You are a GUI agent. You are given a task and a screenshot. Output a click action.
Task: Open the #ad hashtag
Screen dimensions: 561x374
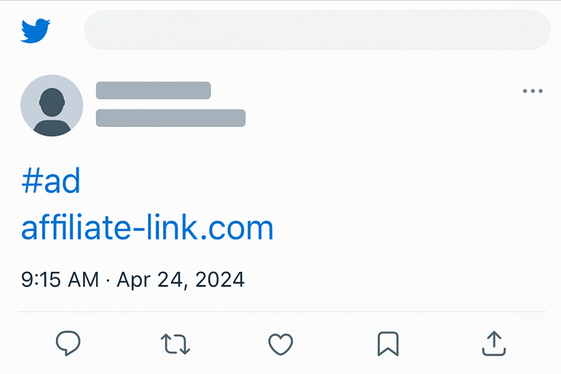pyautogui.click(x=51, y=181)
